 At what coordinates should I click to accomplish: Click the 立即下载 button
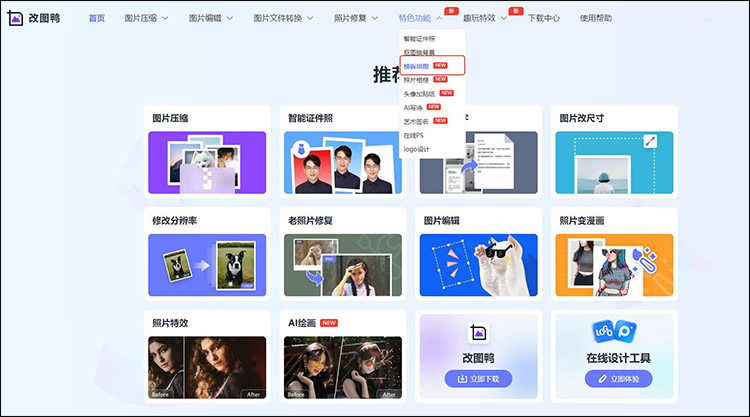point(477,379)
